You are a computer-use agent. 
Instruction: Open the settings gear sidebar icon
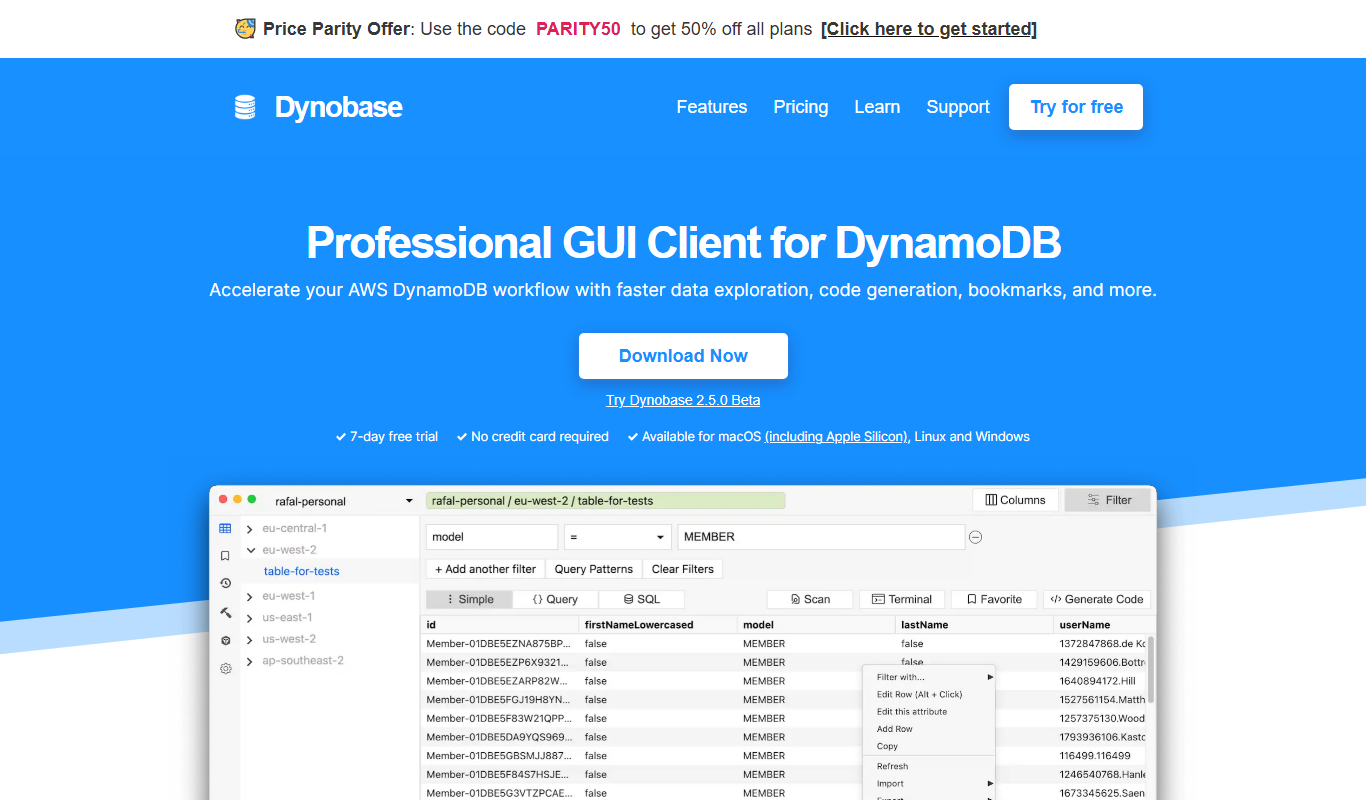tap(225, 668)
